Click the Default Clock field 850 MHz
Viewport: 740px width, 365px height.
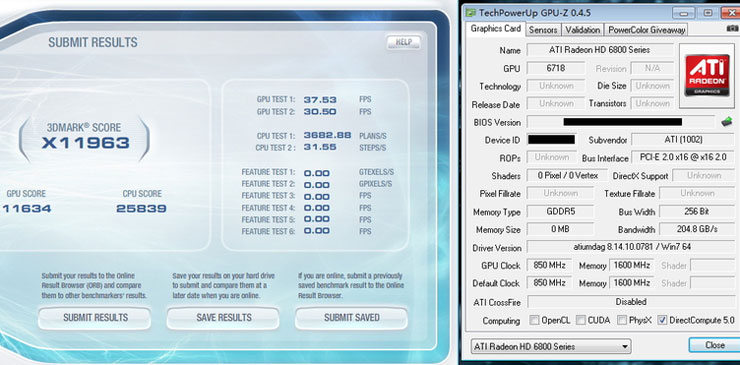coord(549,283)
